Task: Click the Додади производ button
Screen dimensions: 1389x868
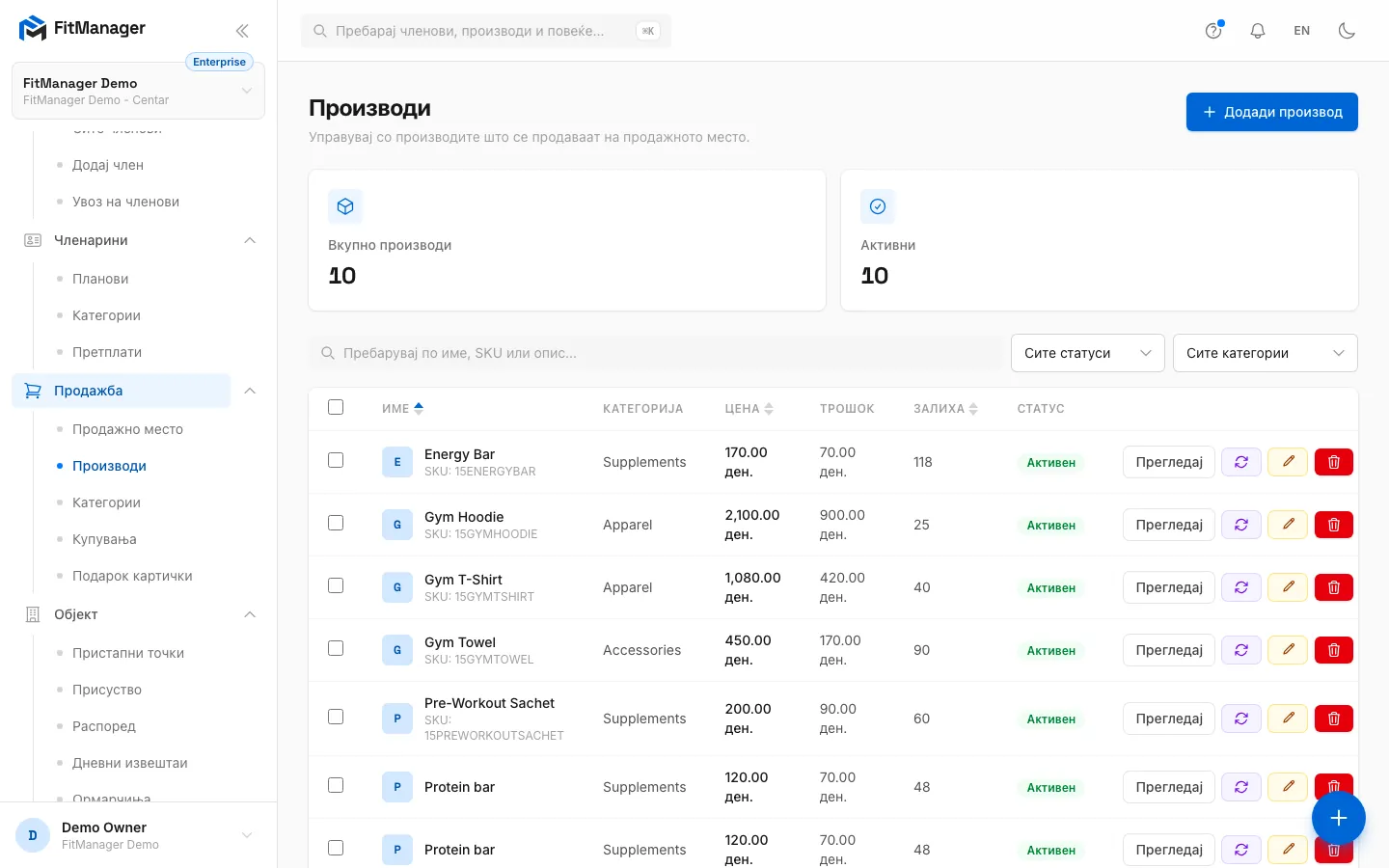Action: (x=1271, y=112)
